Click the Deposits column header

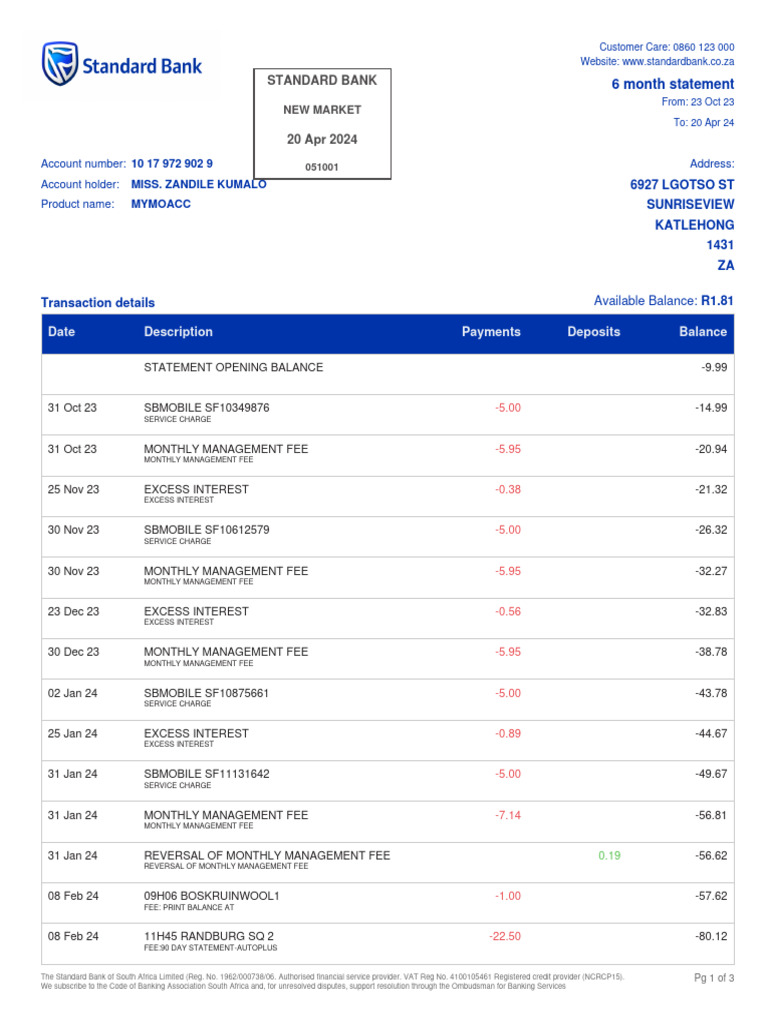pos(594,332)
